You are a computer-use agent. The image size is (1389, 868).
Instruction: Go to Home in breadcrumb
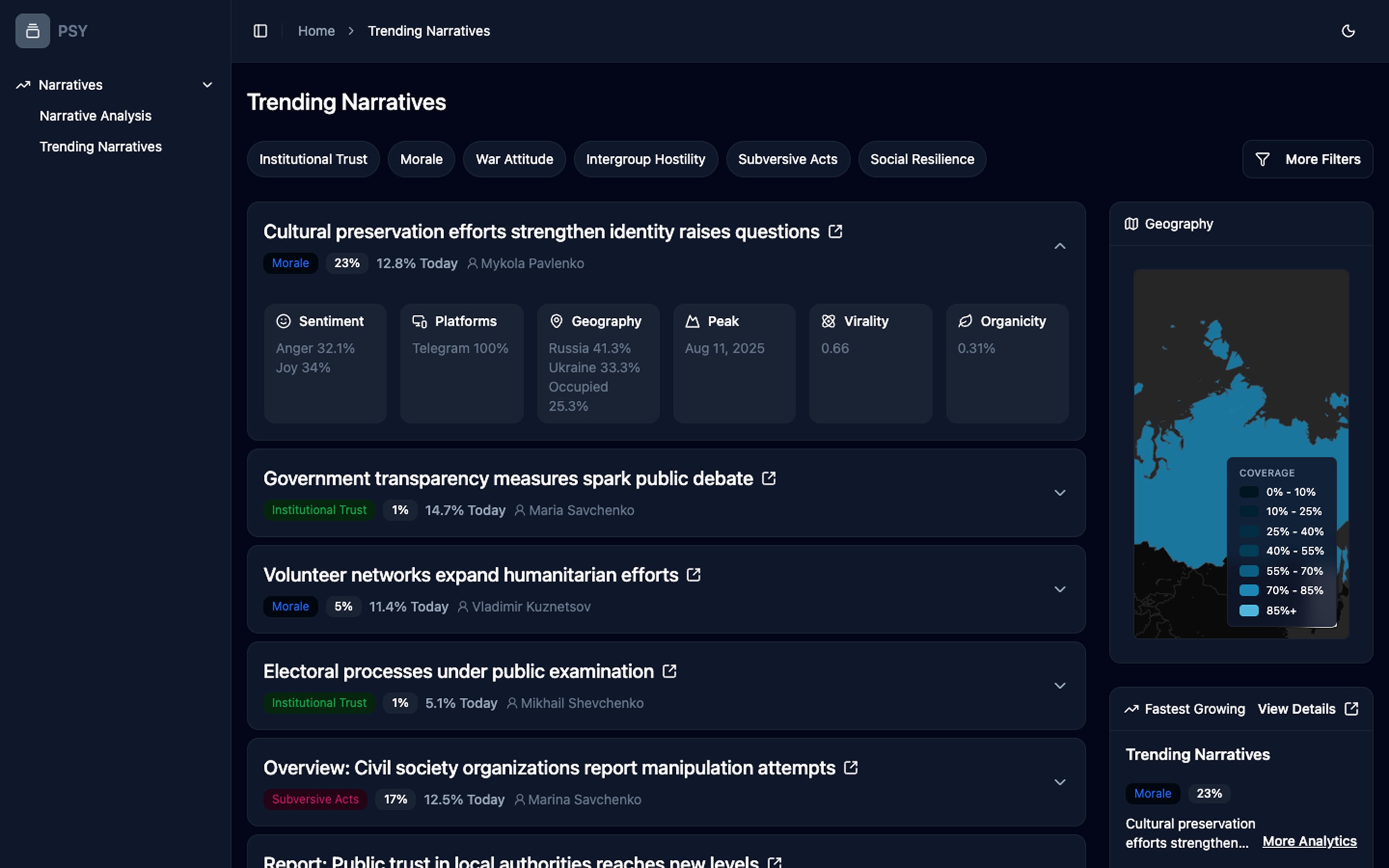pyautogui.click(x=316, y=31)
